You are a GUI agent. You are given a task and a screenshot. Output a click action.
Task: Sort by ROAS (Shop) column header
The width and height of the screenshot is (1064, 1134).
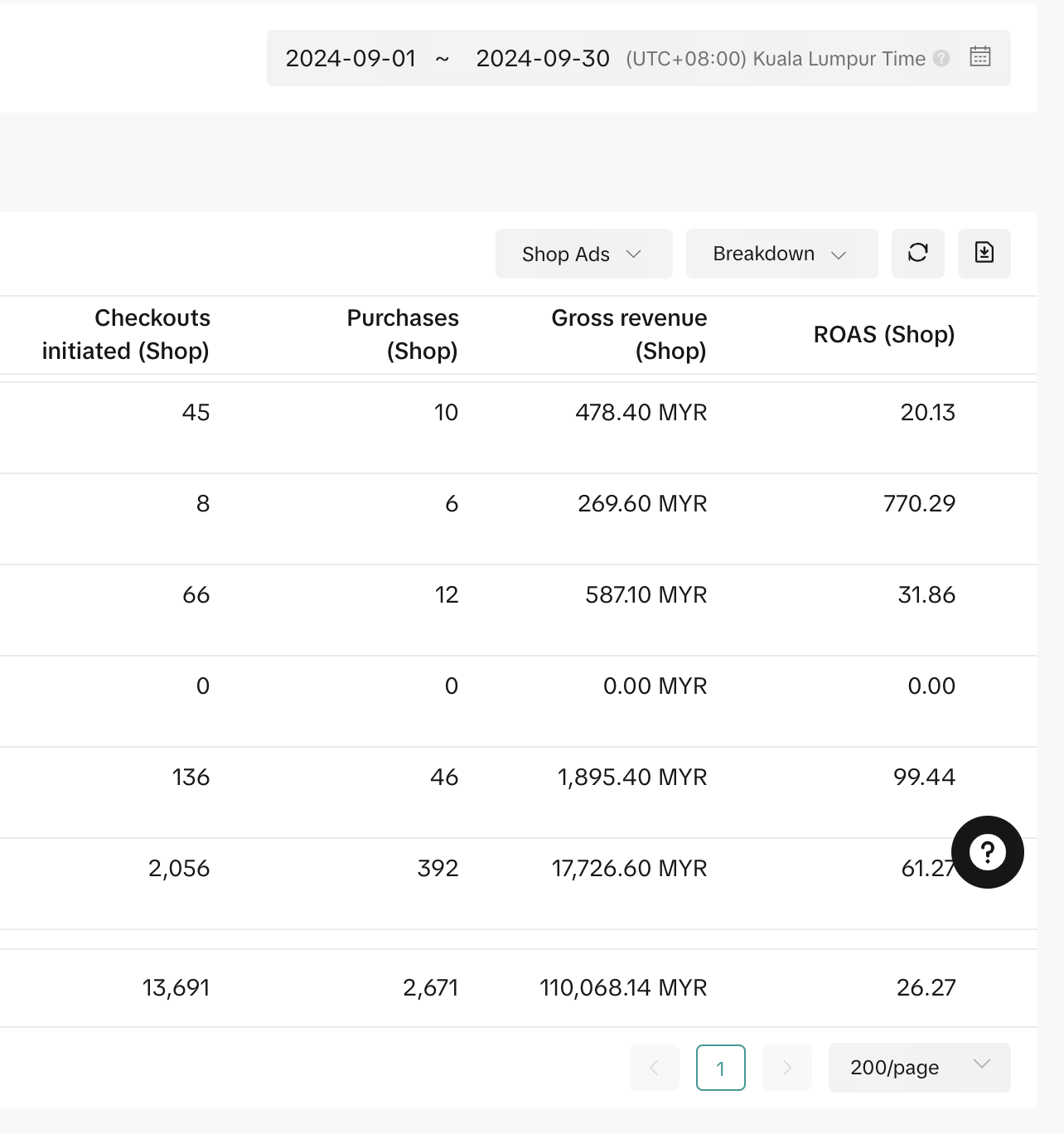click(x=883, y=335)
